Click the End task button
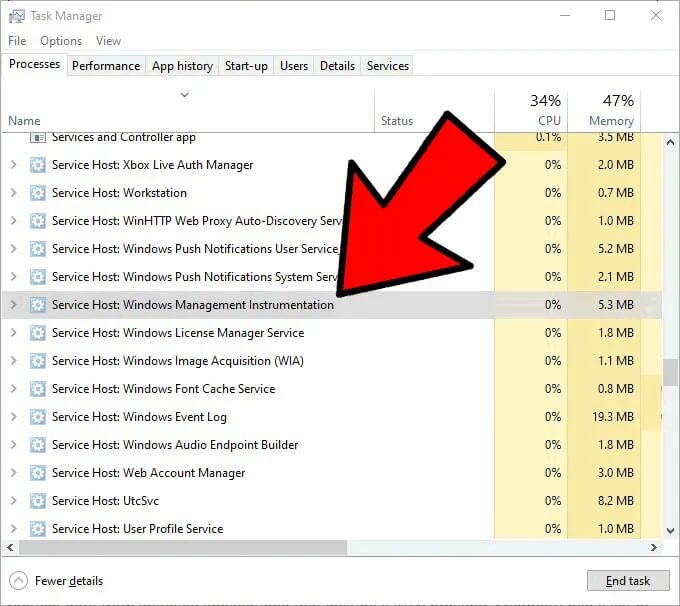This screenshot has width=680, height=606. click(x=628, y=581)
